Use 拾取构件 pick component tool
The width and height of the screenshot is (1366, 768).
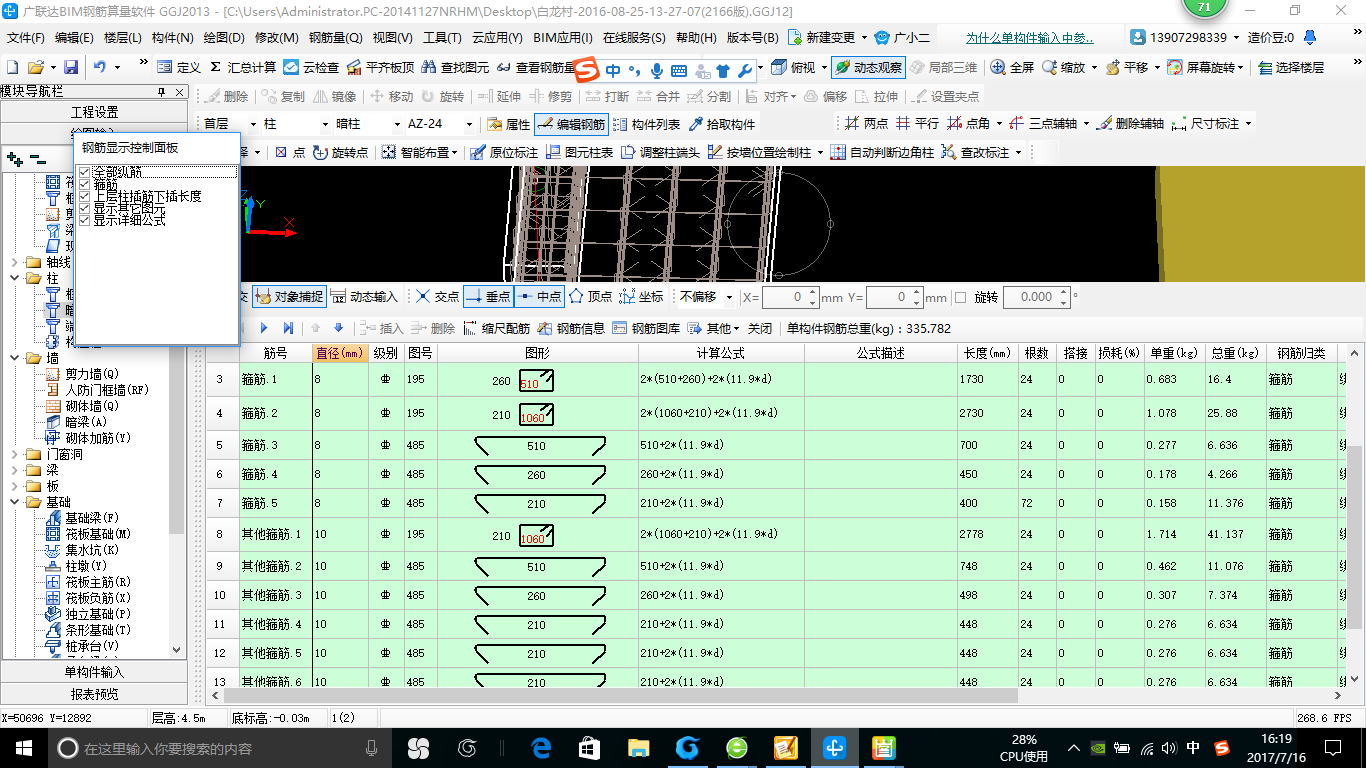click(722, 125)
